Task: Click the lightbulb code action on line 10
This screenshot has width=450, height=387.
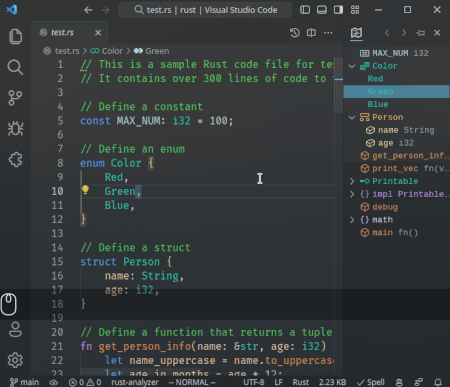Action: [x=85, y=190]
